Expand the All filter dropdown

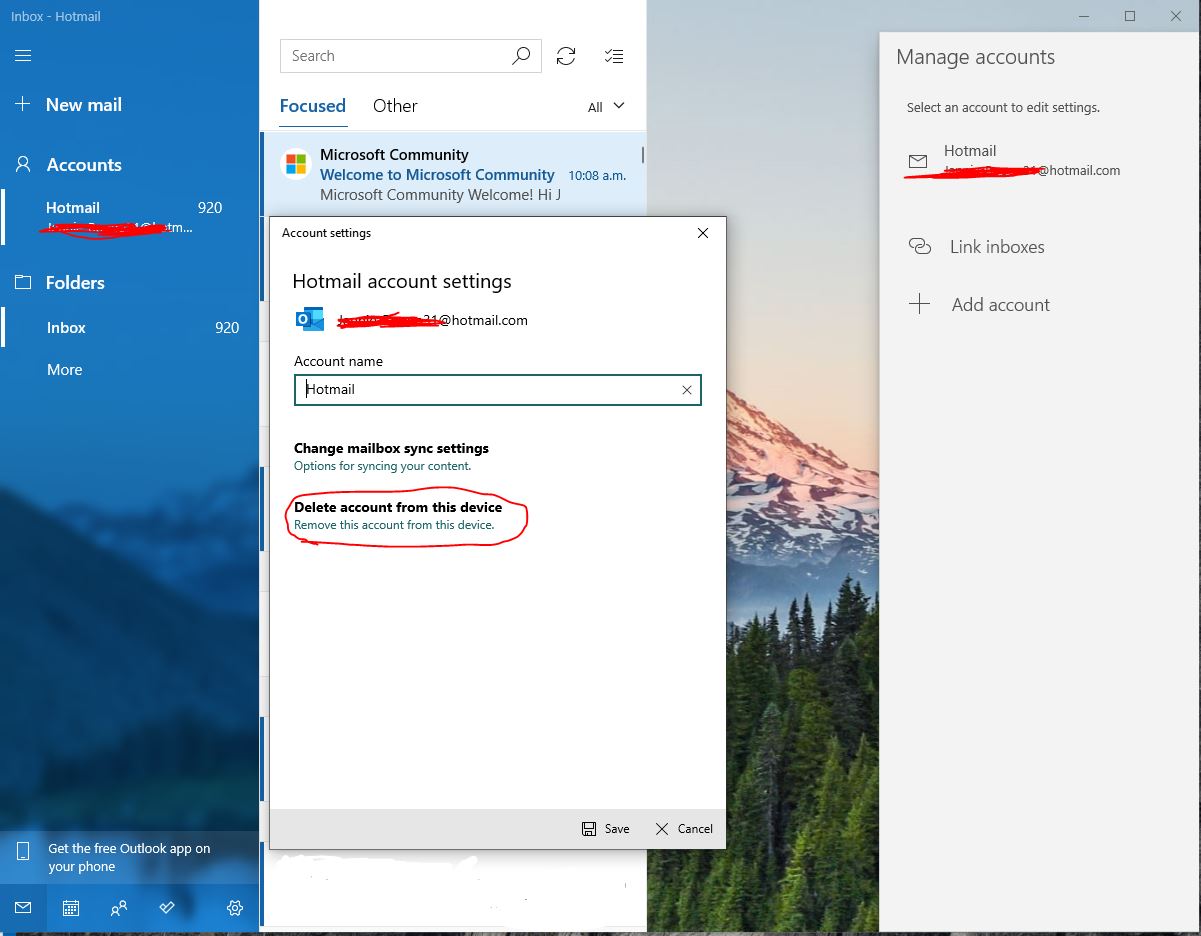click(x=606, y=107)
